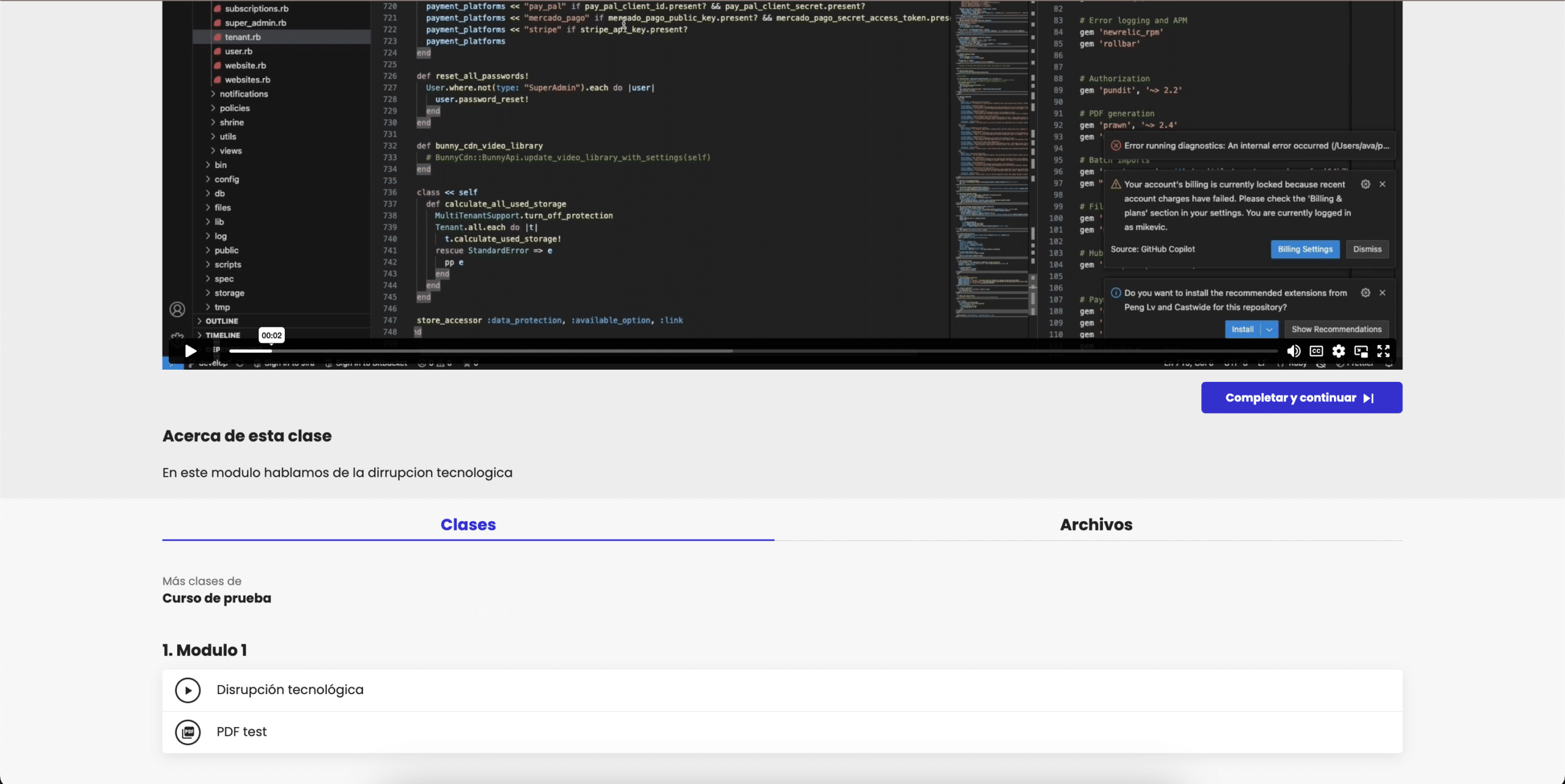Click the settings gear icon on video player
1565x784 pixels.
point(1338,350)
